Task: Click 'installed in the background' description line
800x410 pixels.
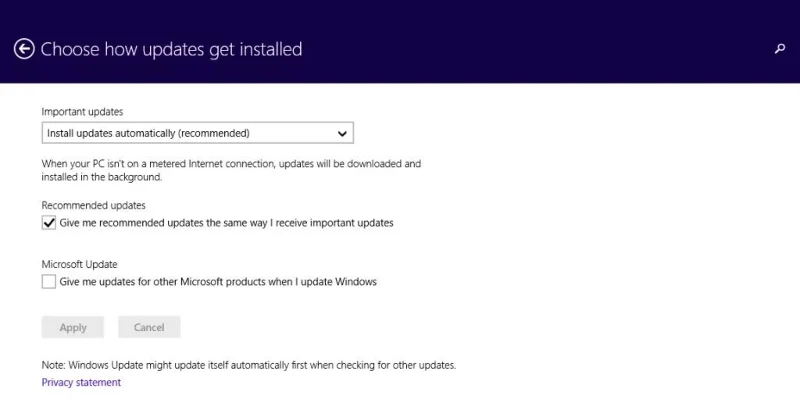Action: pos(102,177)
